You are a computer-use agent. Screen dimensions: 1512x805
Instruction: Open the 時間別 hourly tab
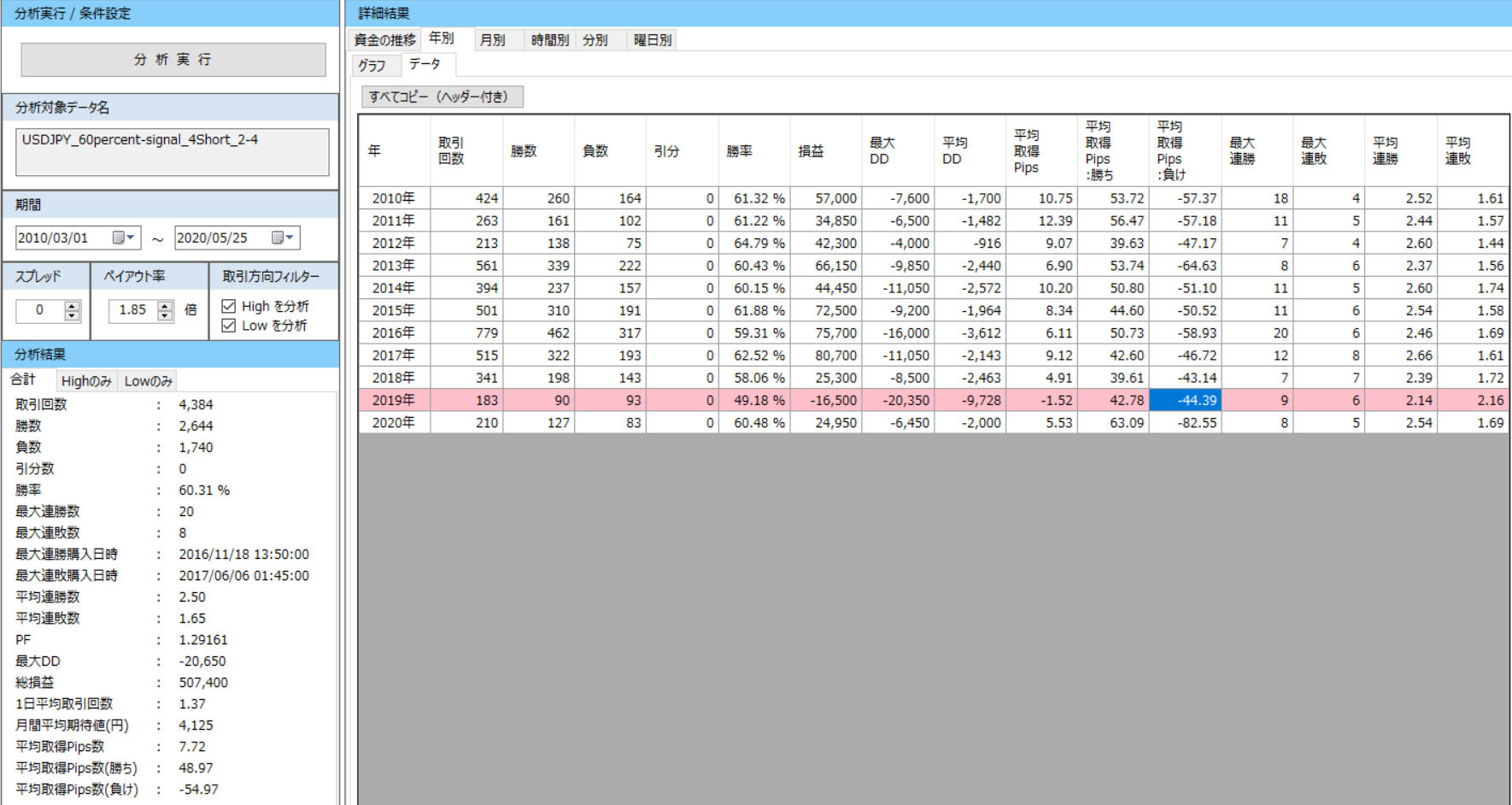coord(550,40)
